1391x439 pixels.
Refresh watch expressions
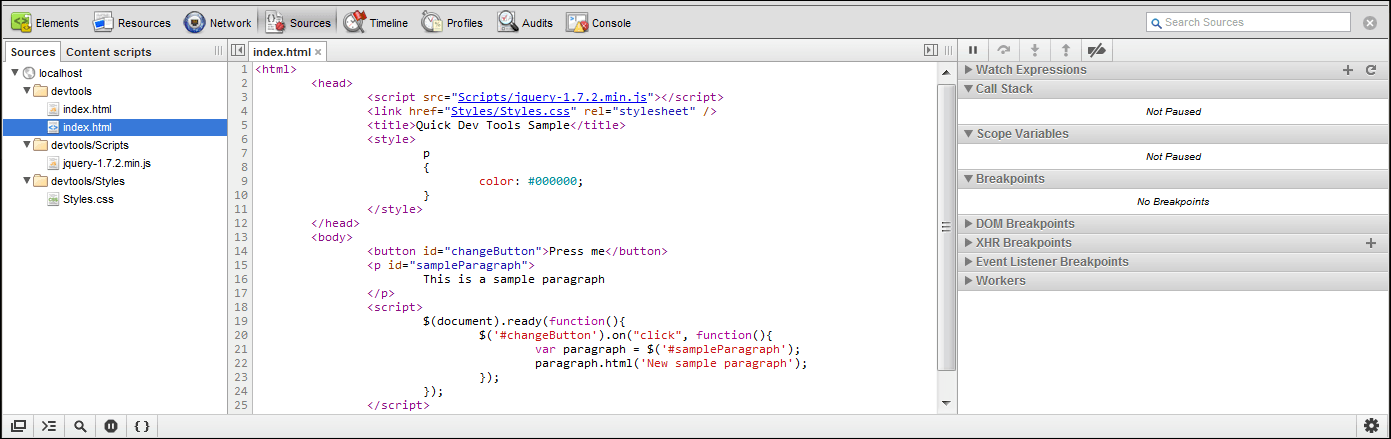[1371, 70]
